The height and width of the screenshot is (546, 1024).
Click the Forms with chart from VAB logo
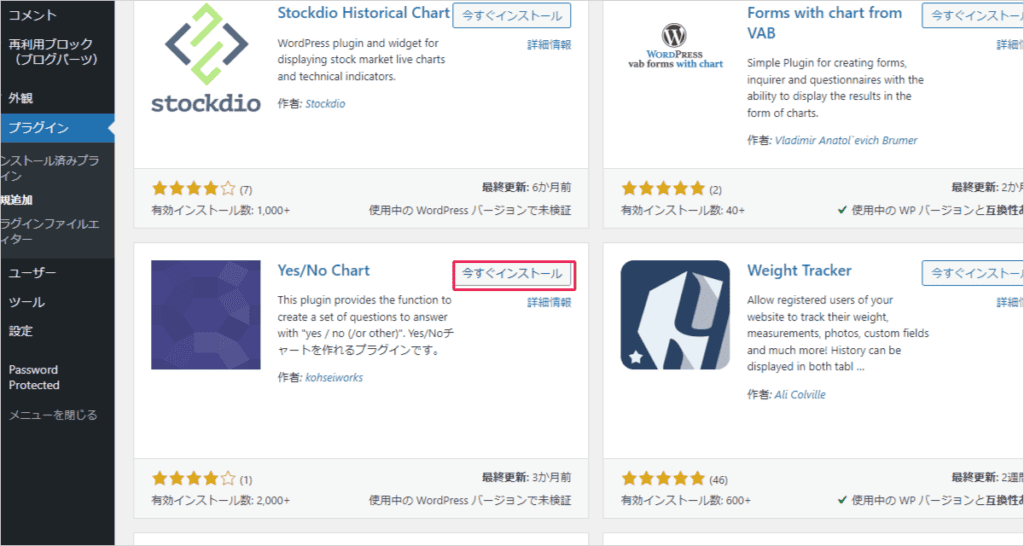pyautogui.click(x=675, y=46)
